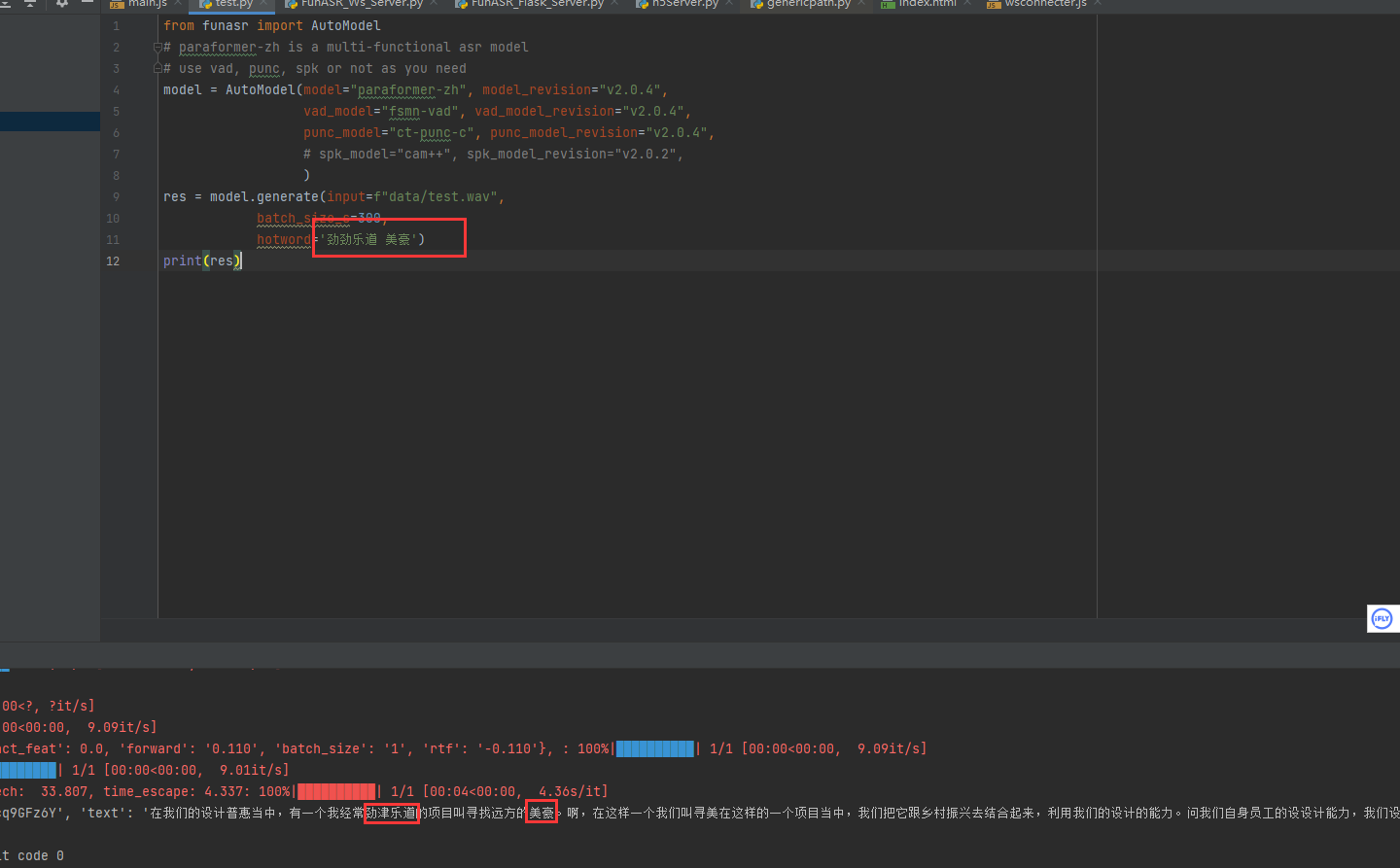1400x868 pixels.
Task: Click "res = model.generate" in the code
Action: click(x=241, y=197)
